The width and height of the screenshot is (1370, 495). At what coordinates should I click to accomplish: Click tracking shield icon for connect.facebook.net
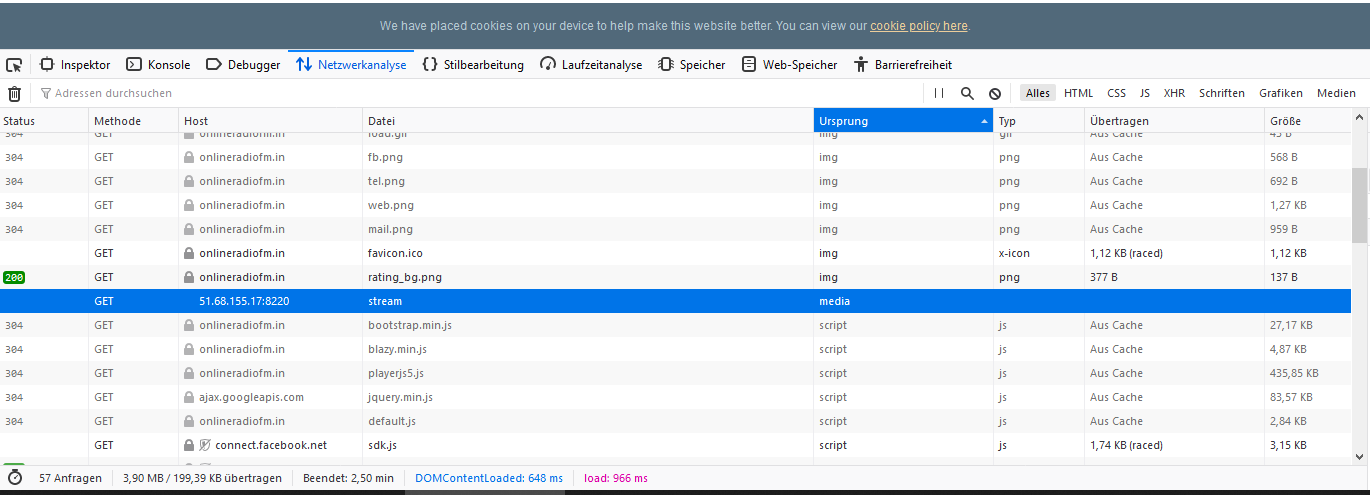[x=204, y=445]
